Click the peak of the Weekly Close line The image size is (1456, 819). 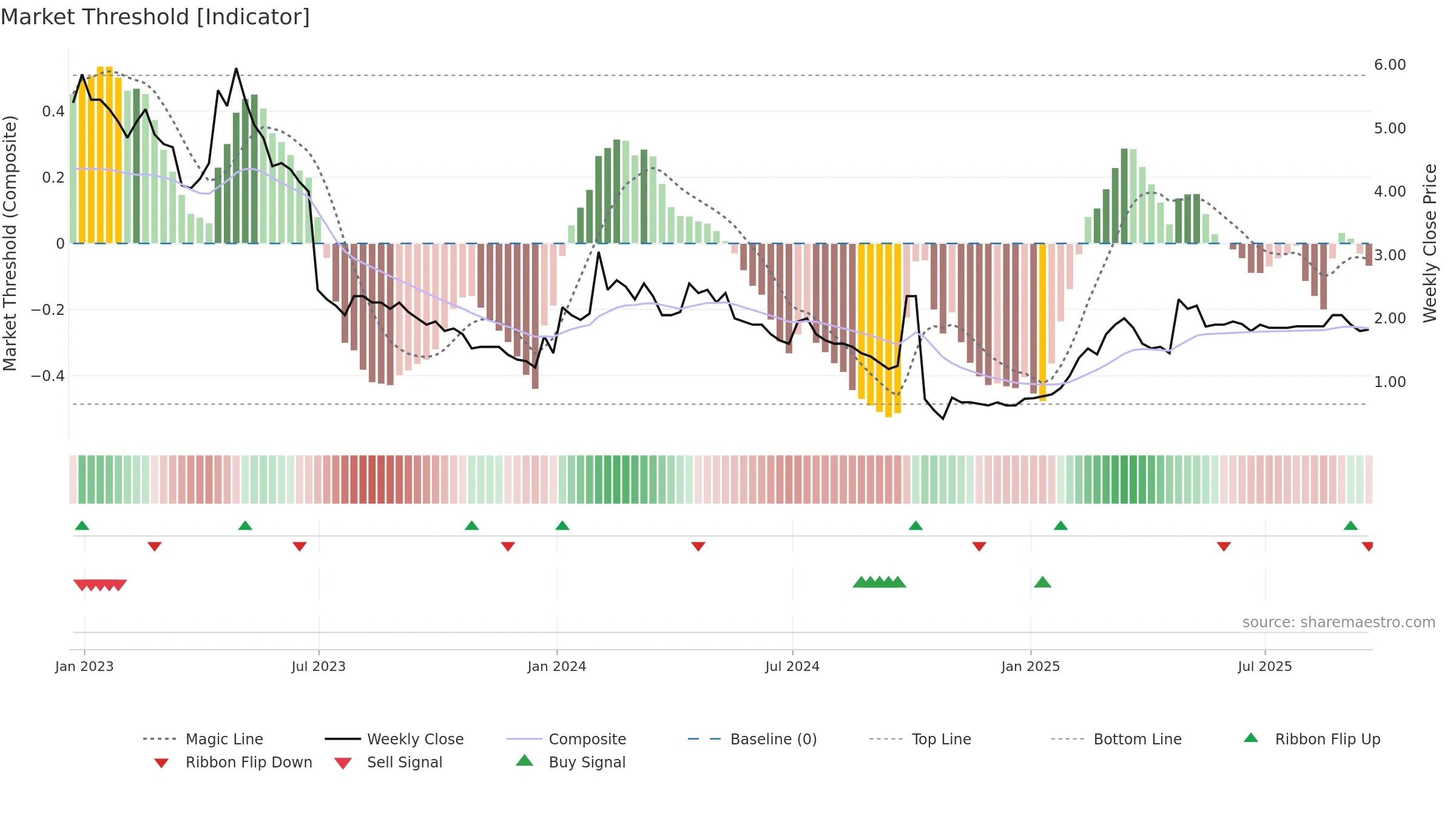coord(236,69)
